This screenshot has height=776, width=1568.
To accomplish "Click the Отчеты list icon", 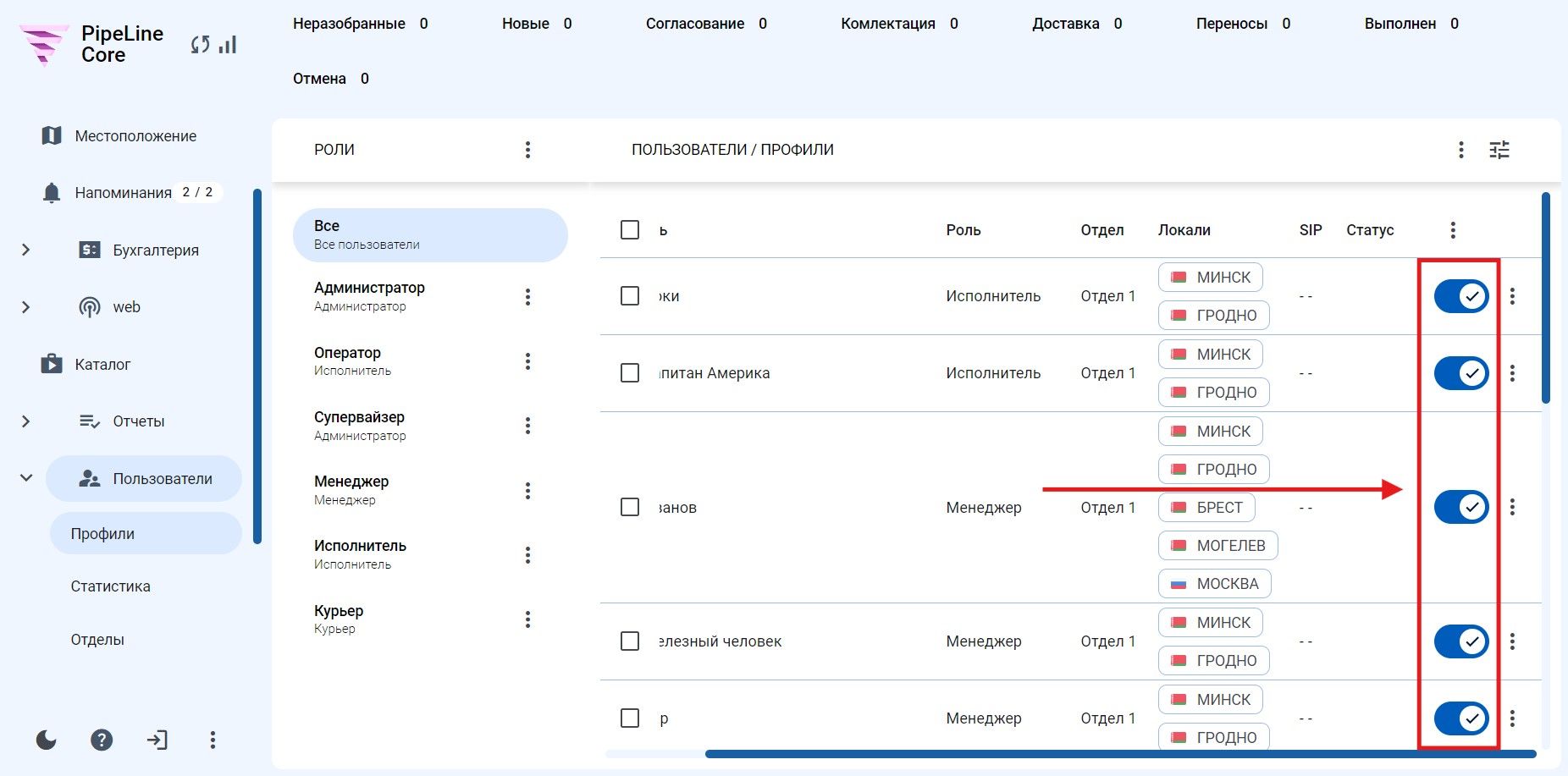I will 90,421.
